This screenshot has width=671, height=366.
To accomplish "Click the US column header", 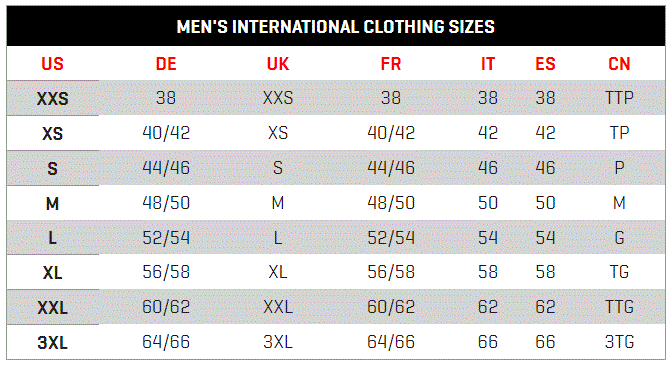I will [52, 64].
